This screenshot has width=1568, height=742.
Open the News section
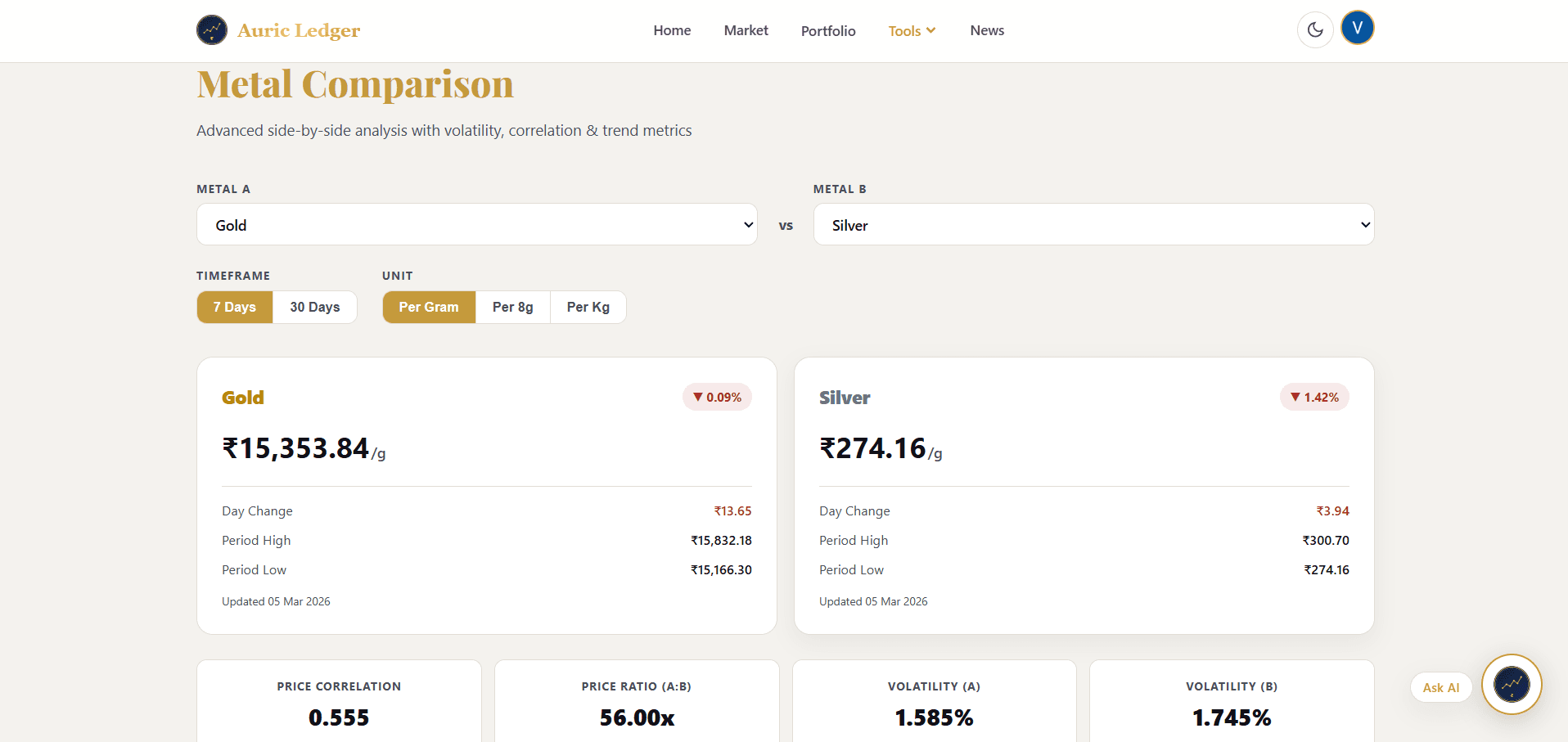(x=986, y=30)
